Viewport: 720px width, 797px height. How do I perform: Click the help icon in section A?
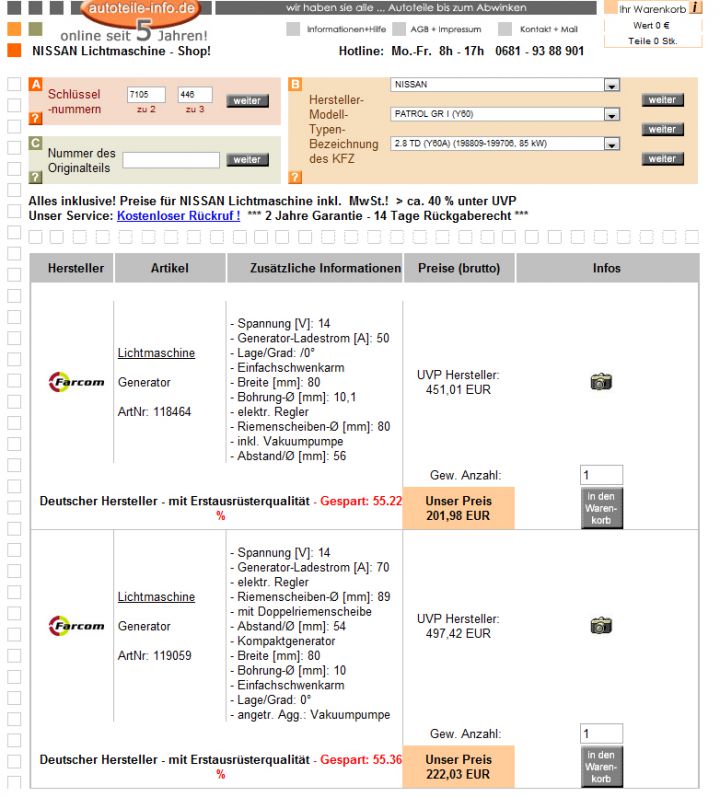[35, 118]
